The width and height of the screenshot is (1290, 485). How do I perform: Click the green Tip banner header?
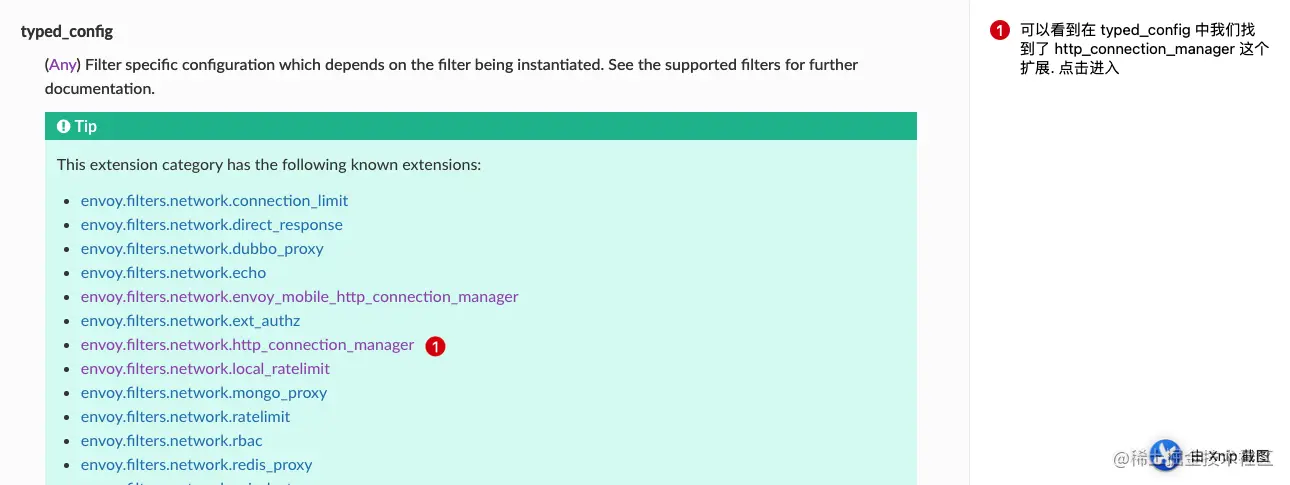coord(481,126)
